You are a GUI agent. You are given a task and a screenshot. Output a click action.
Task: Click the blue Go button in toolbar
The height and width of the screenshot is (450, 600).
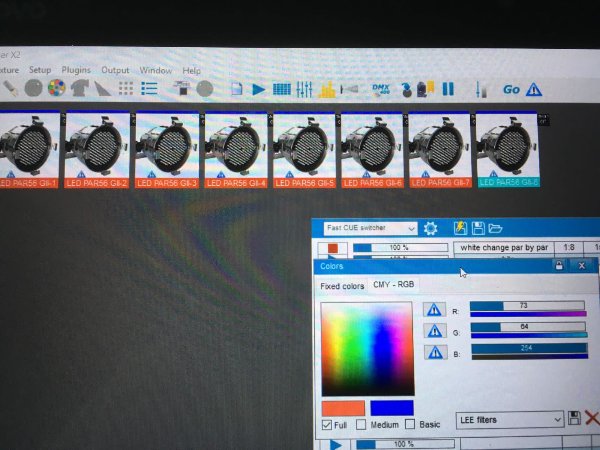pyautogui.click(x=511, y=90)
